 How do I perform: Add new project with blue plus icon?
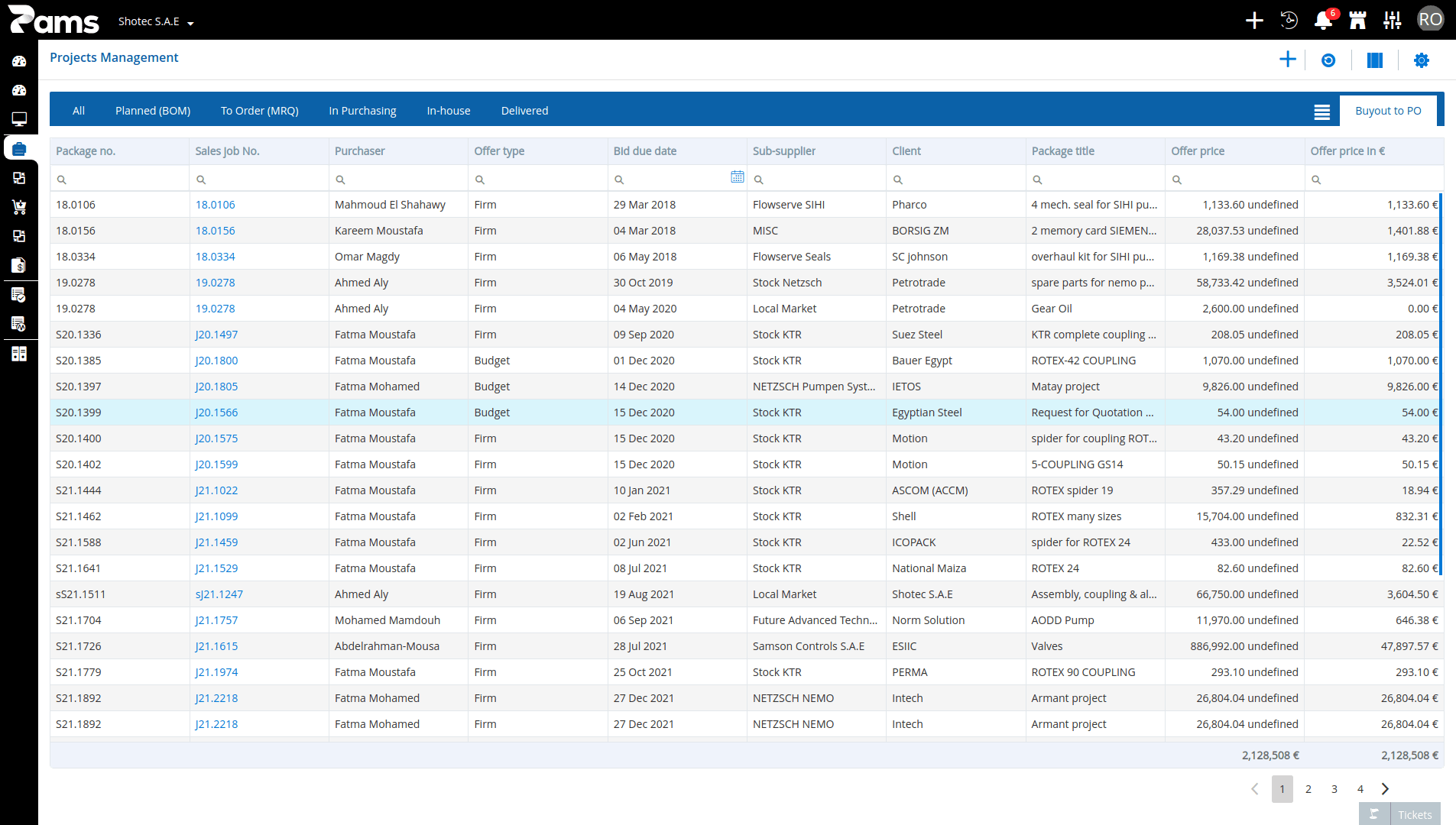[x=1288, y=60]
